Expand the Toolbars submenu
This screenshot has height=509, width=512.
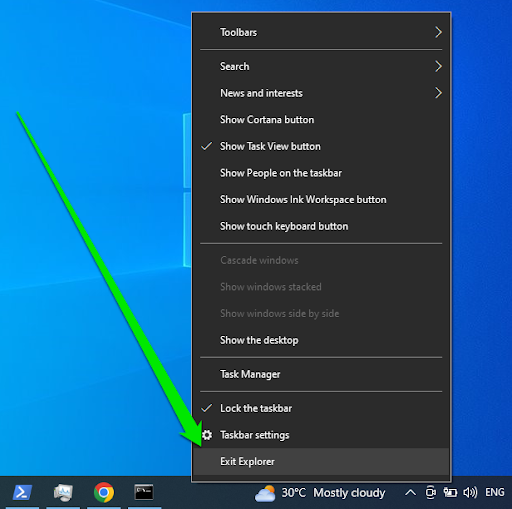point(321,32)
